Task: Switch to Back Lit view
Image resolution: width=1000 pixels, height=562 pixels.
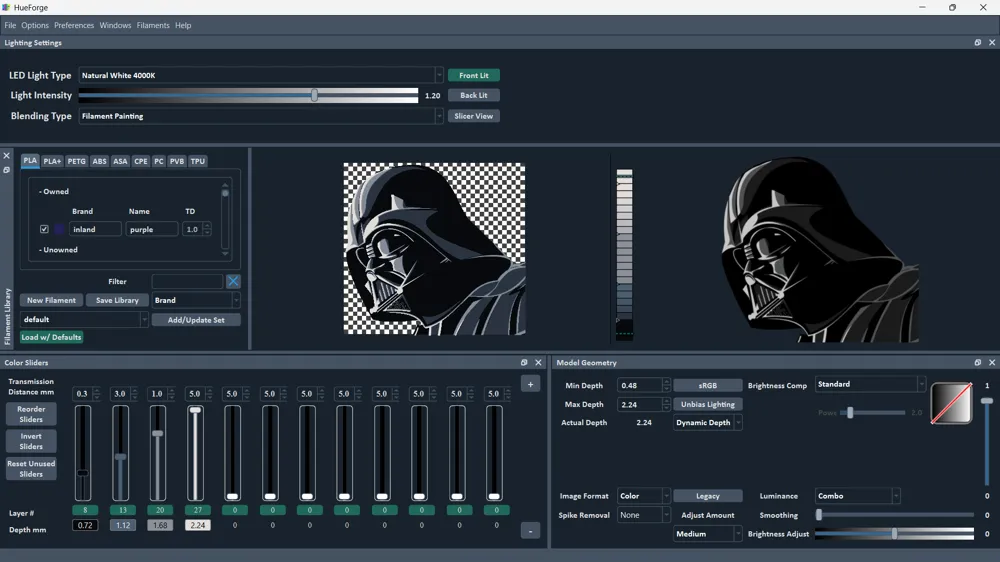Action: point(474,95)
